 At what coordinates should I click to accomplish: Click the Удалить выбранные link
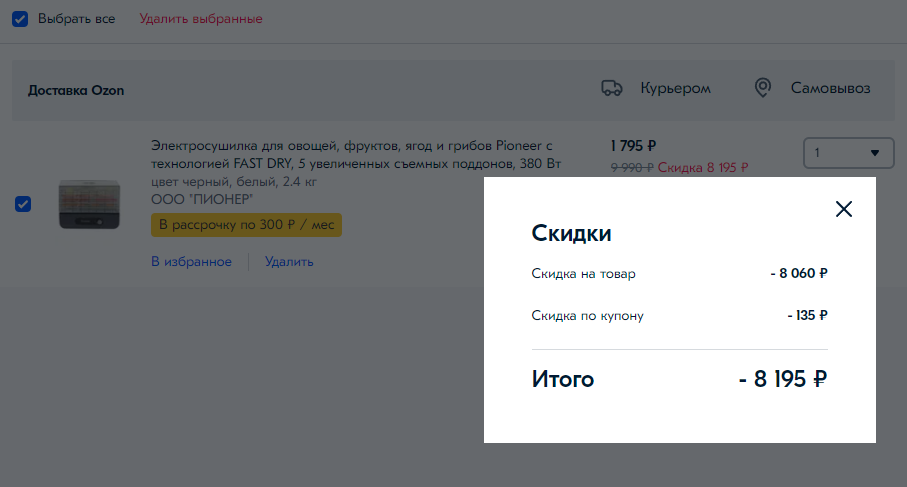click(x=200, y=19)
